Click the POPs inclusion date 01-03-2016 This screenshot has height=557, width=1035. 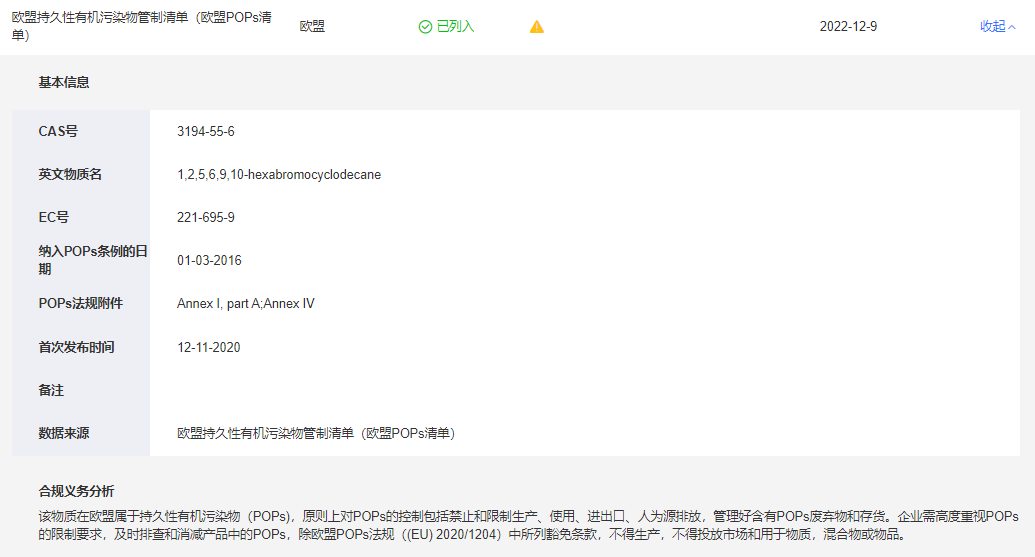209,261
